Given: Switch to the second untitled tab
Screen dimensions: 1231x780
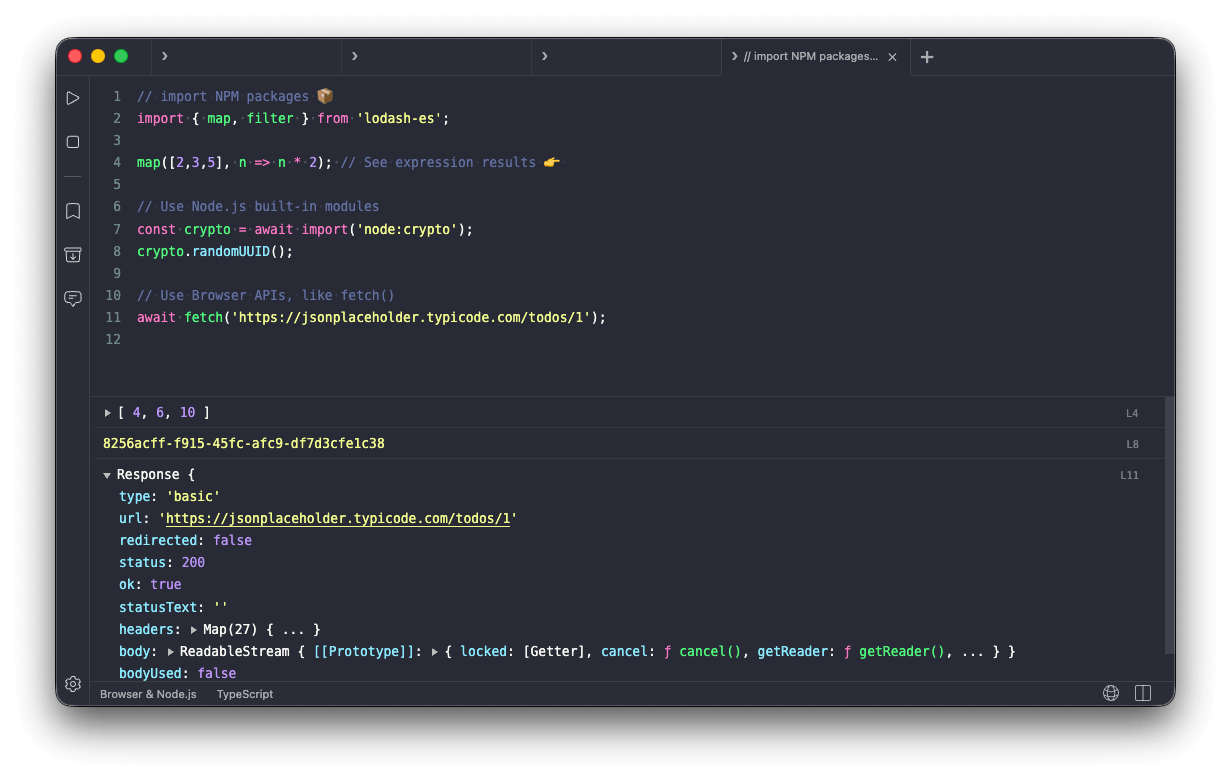Looking at the screenshot, I should pyautogui.click(x=436, y=57).
